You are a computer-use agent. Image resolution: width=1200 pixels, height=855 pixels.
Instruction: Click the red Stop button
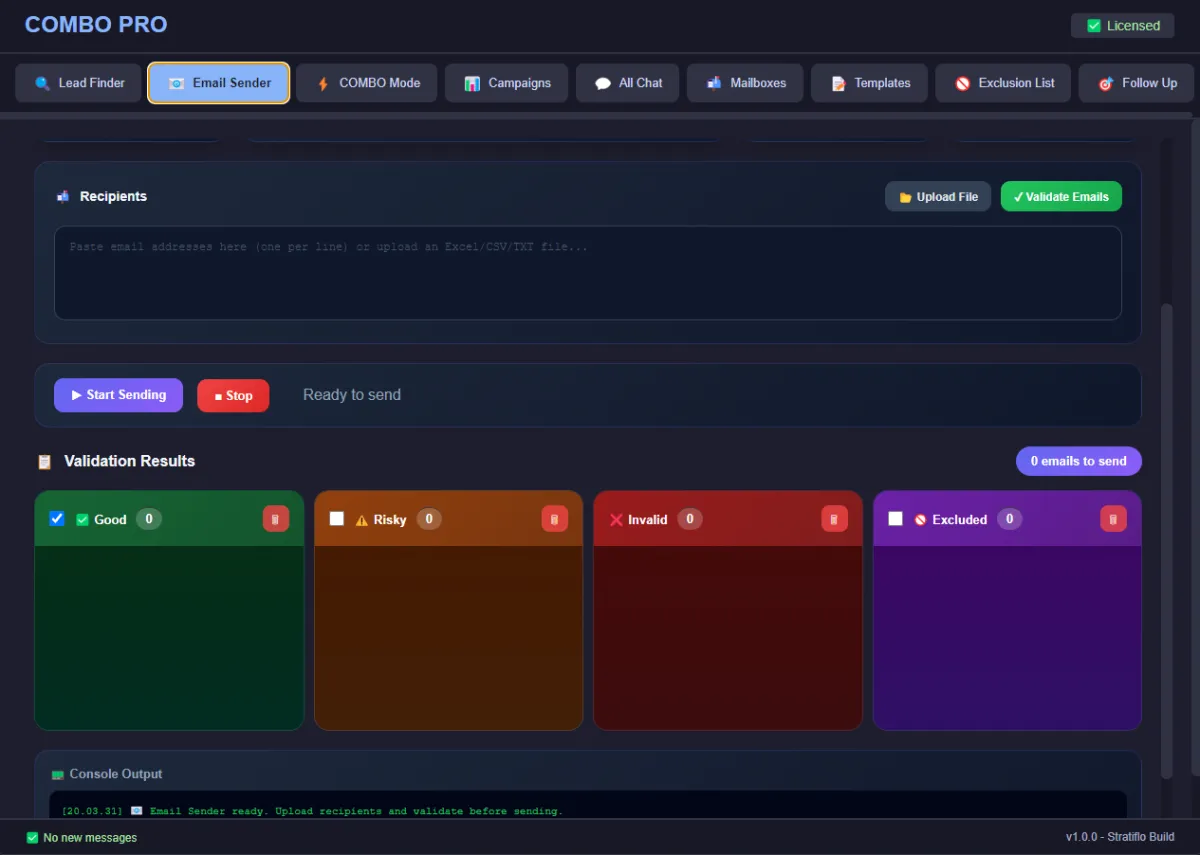coord(233,396)
